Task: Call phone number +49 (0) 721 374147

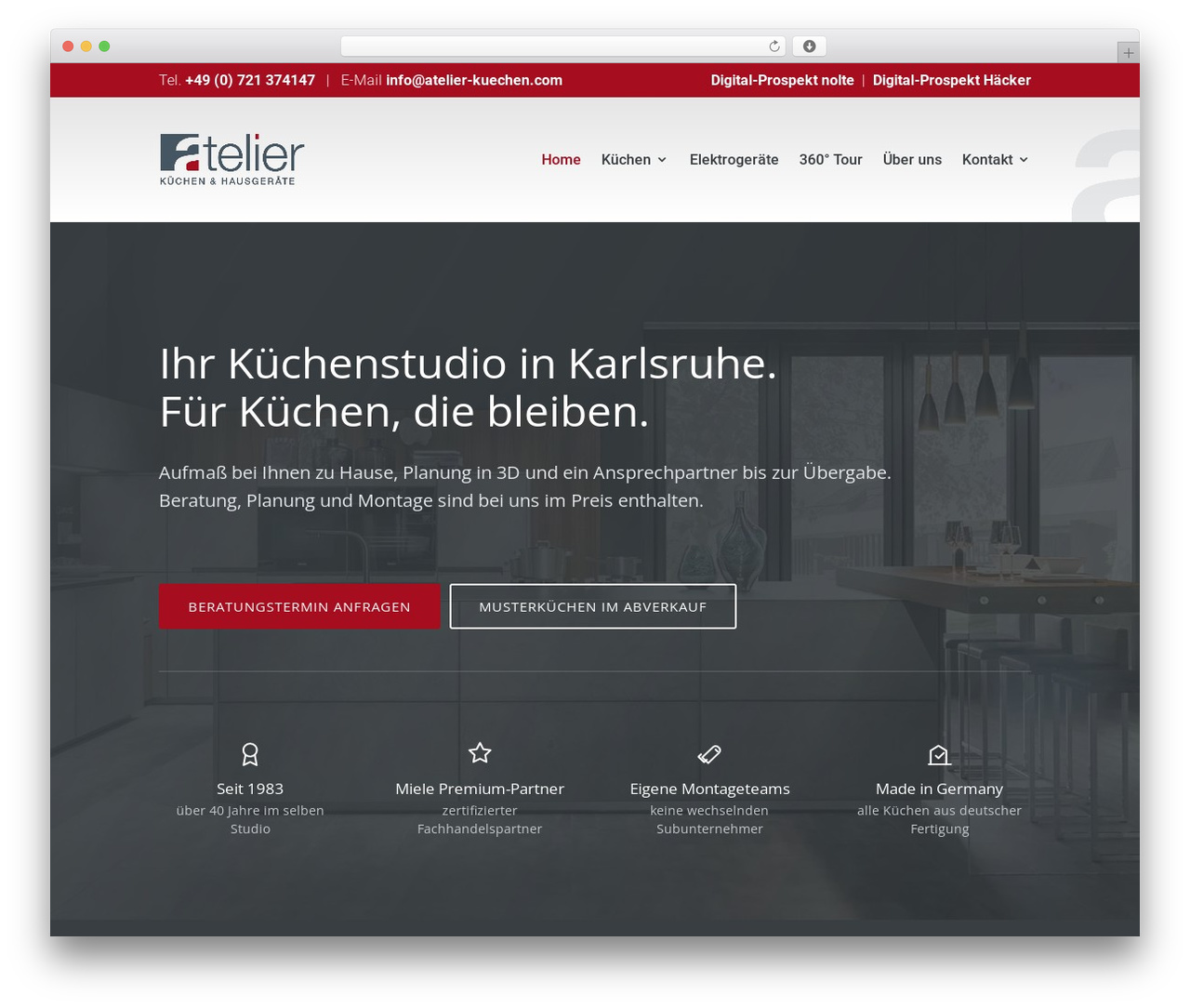Action: point(250,80)
